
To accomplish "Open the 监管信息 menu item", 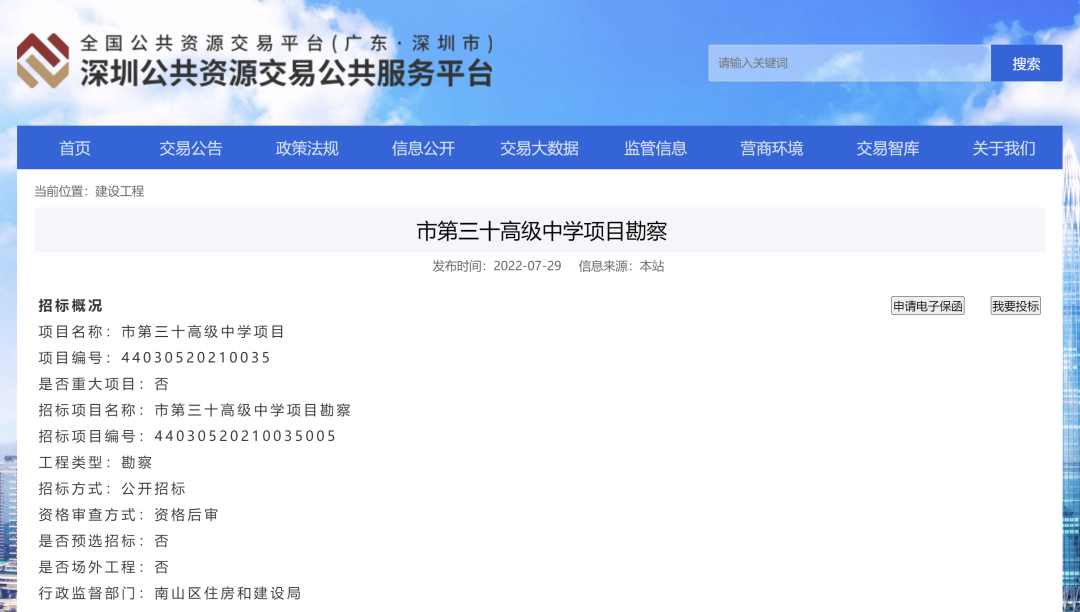I will (655, 147).
